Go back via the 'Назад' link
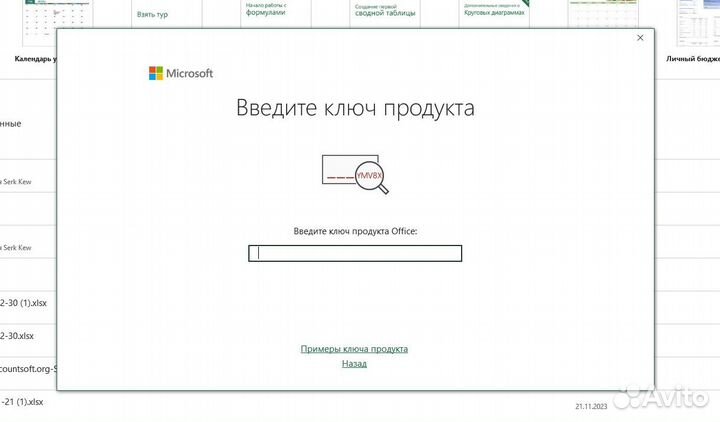Screen dimensions: 720x422 [x=354, y=364]
